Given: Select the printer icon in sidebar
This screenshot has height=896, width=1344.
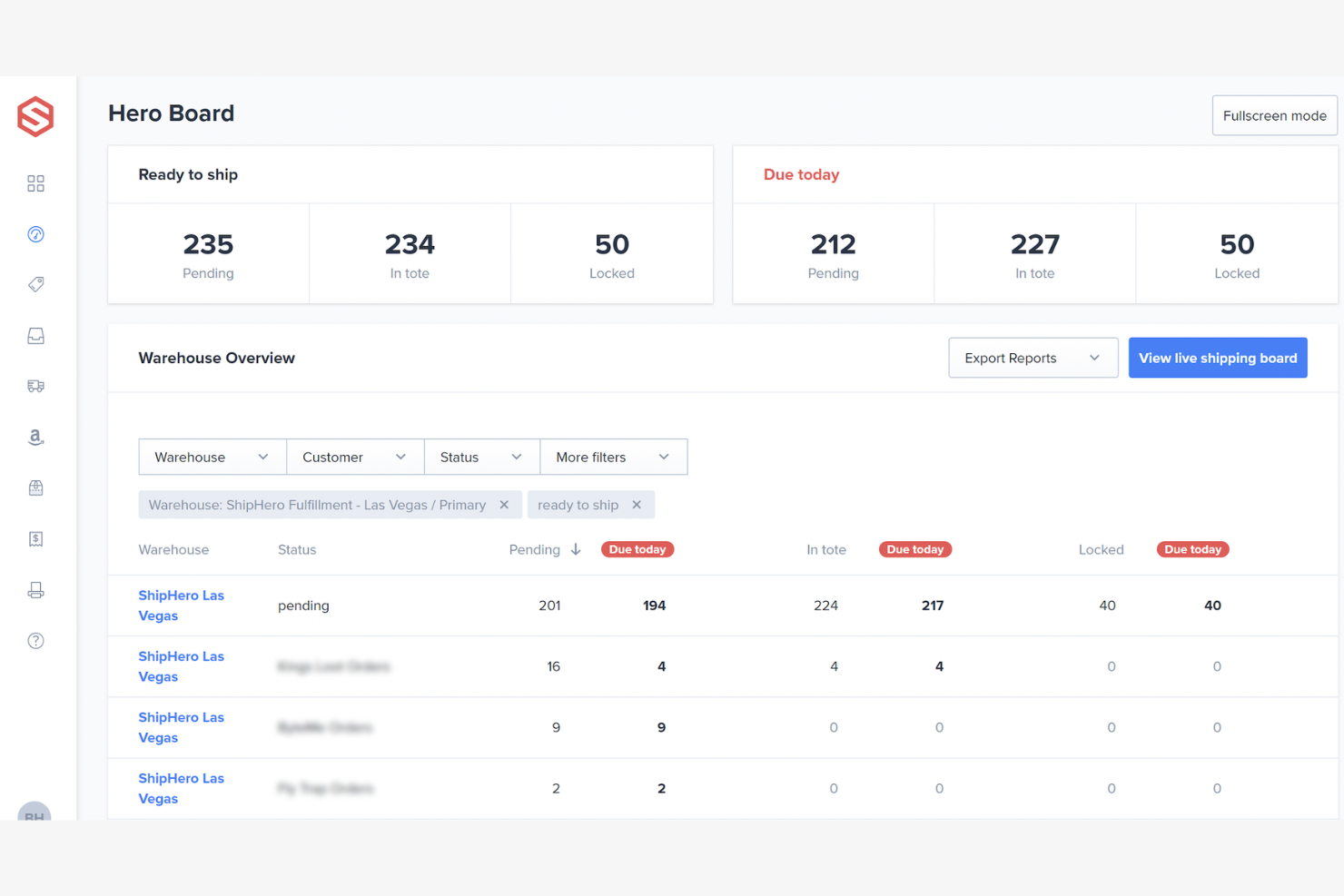Looking at the screenshot, I should (35, 589).
